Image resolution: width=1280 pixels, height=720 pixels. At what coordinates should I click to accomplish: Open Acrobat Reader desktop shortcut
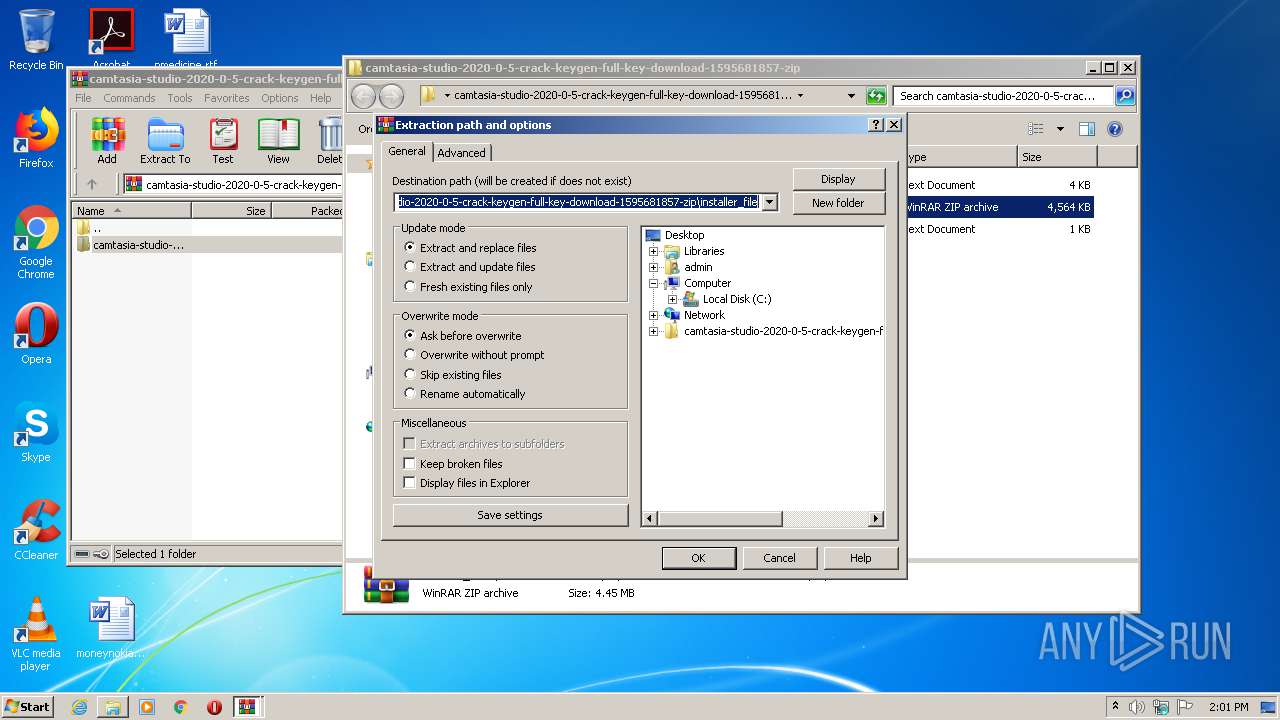tap(112, 38)
